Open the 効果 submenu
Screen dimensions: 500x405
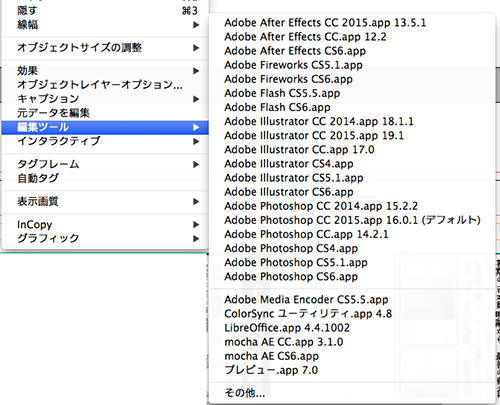pos(105,71)
